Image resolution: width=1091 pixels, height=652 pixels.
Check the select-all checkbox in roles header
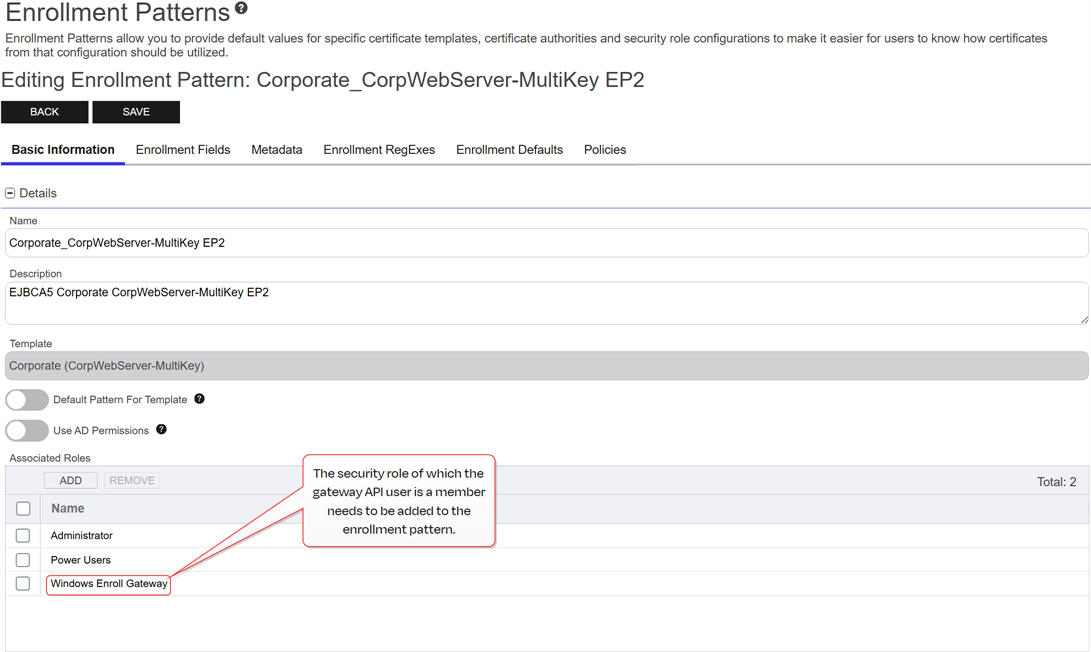(23, 509)
